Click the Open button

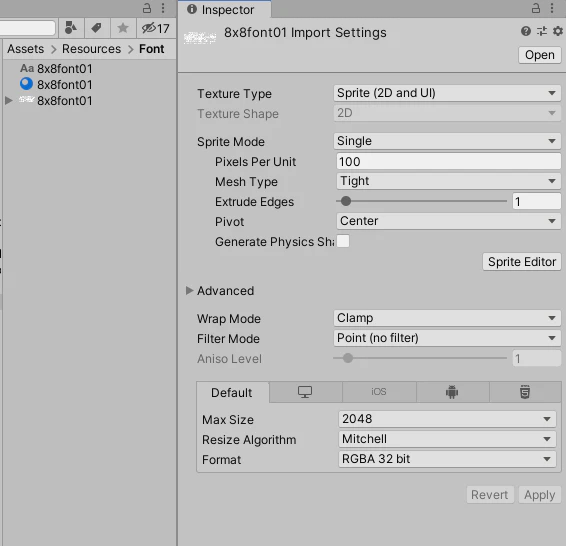pos(540,55)
